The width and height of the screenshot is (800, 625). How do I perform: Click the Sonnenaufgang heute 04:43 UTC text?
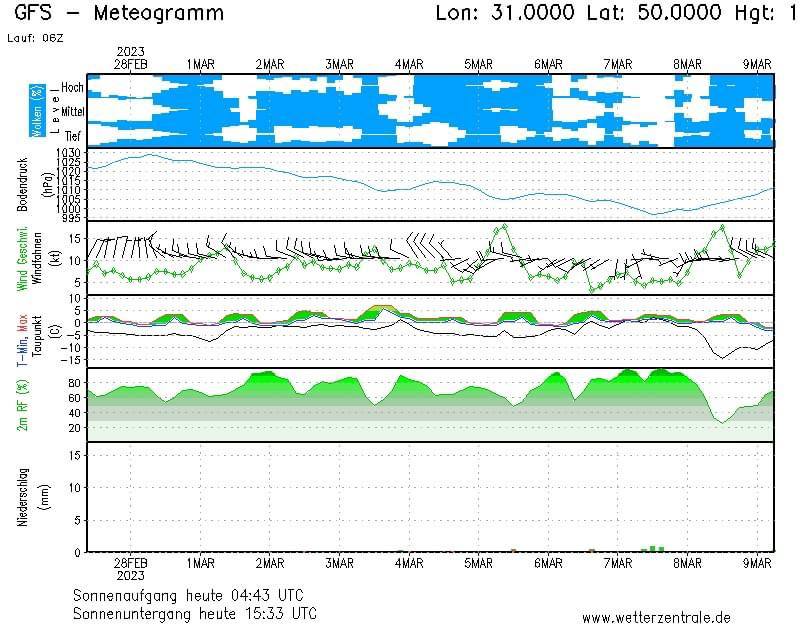pos(196,595)
